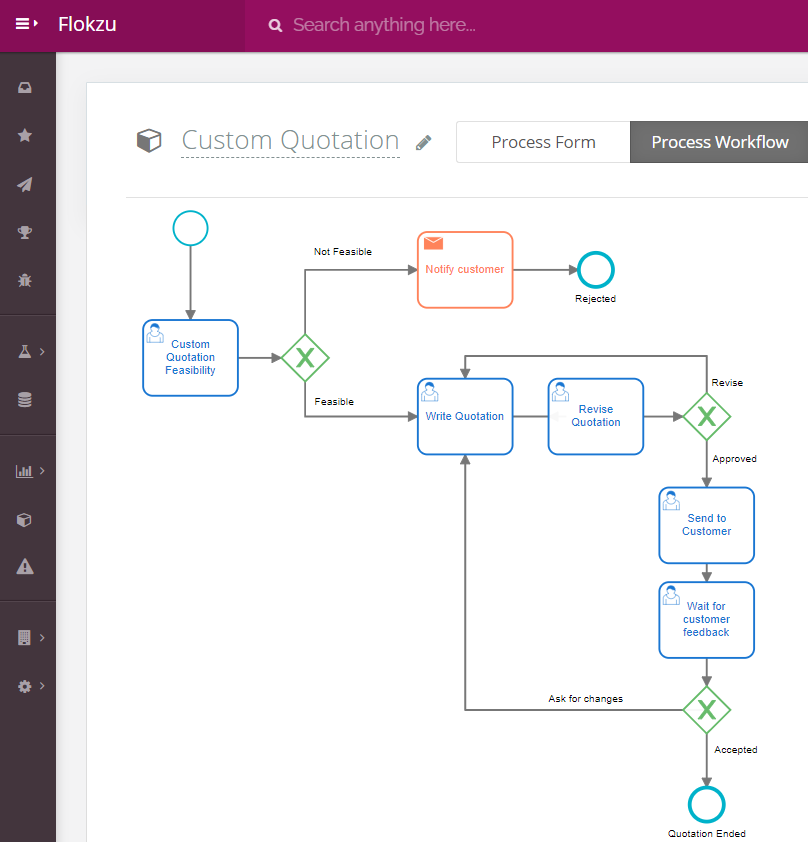The width and height of the screenshot is (808, 842).
Task: Switch to the Process Workflow tab
Action: [x=719, y=142]
